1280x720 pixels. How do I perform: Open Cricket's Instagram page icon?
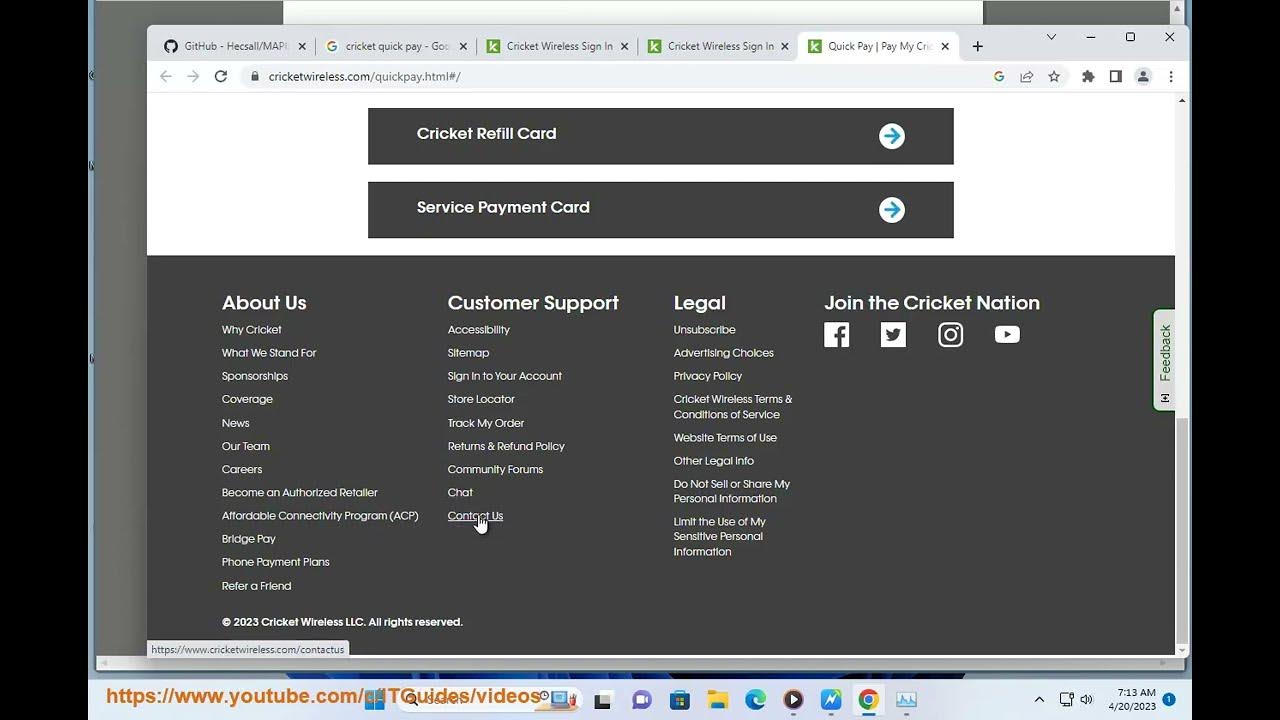click(x=950, y=335)
